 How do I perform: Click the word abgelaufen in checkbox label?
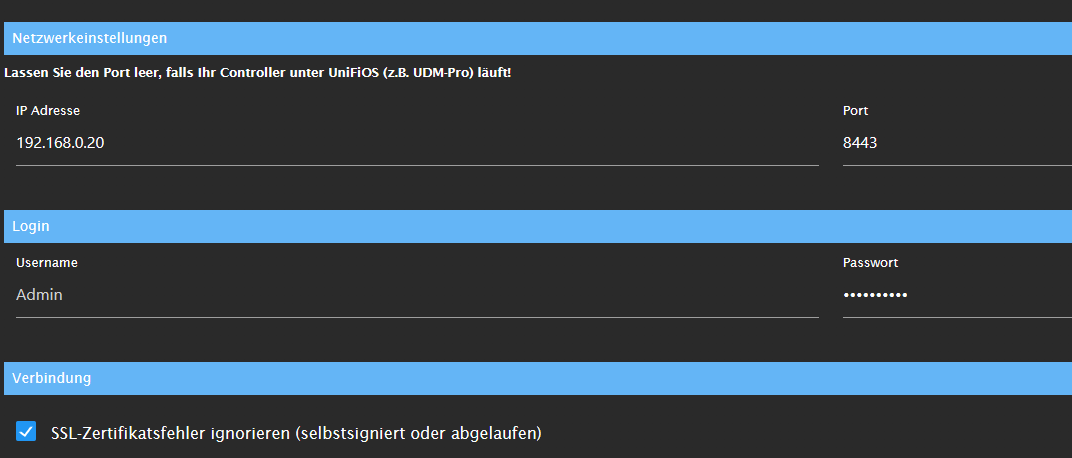point(503,433)
